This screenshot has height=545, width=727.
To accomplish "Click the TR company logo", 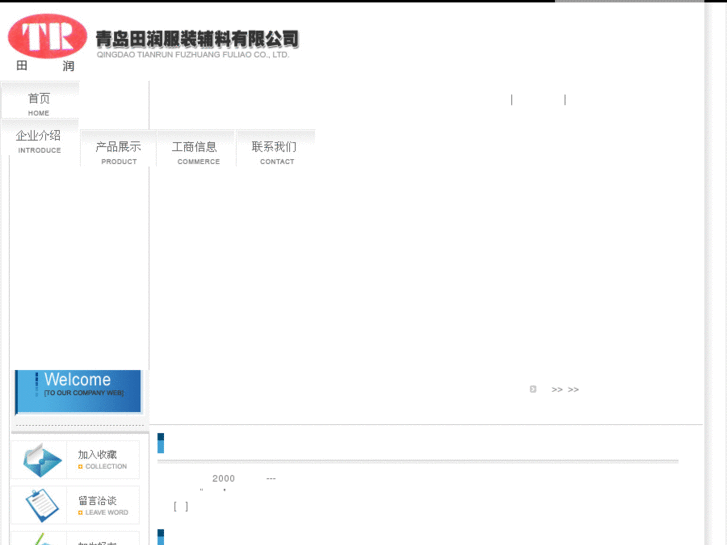I will 47,36.
